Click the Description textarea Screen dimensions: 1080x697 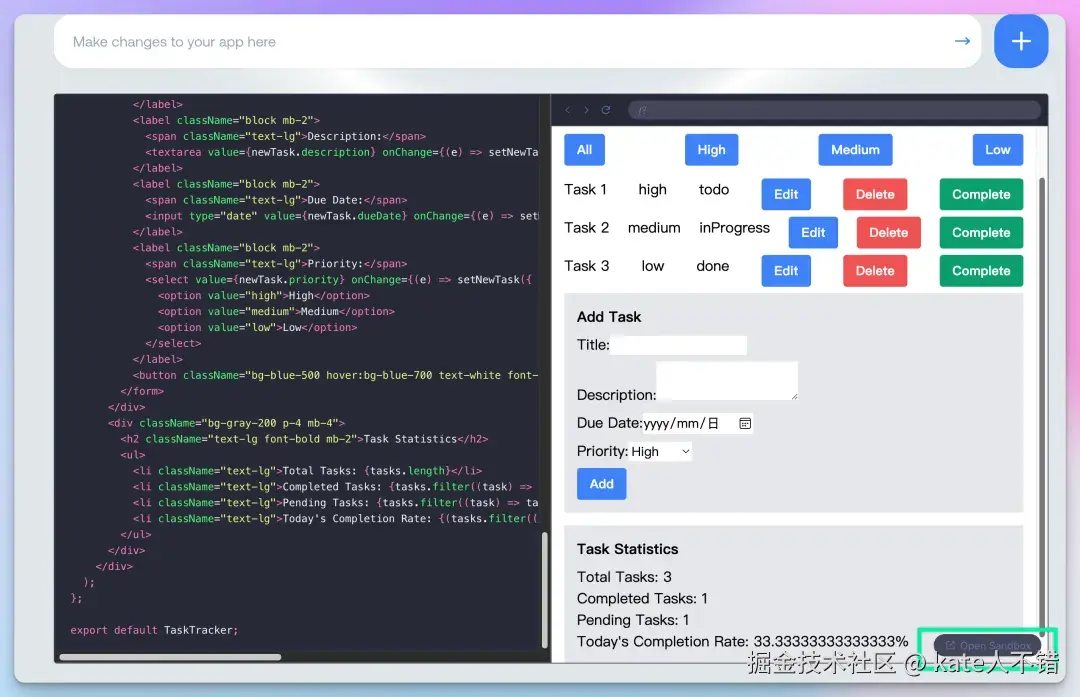tap(727, 381)
